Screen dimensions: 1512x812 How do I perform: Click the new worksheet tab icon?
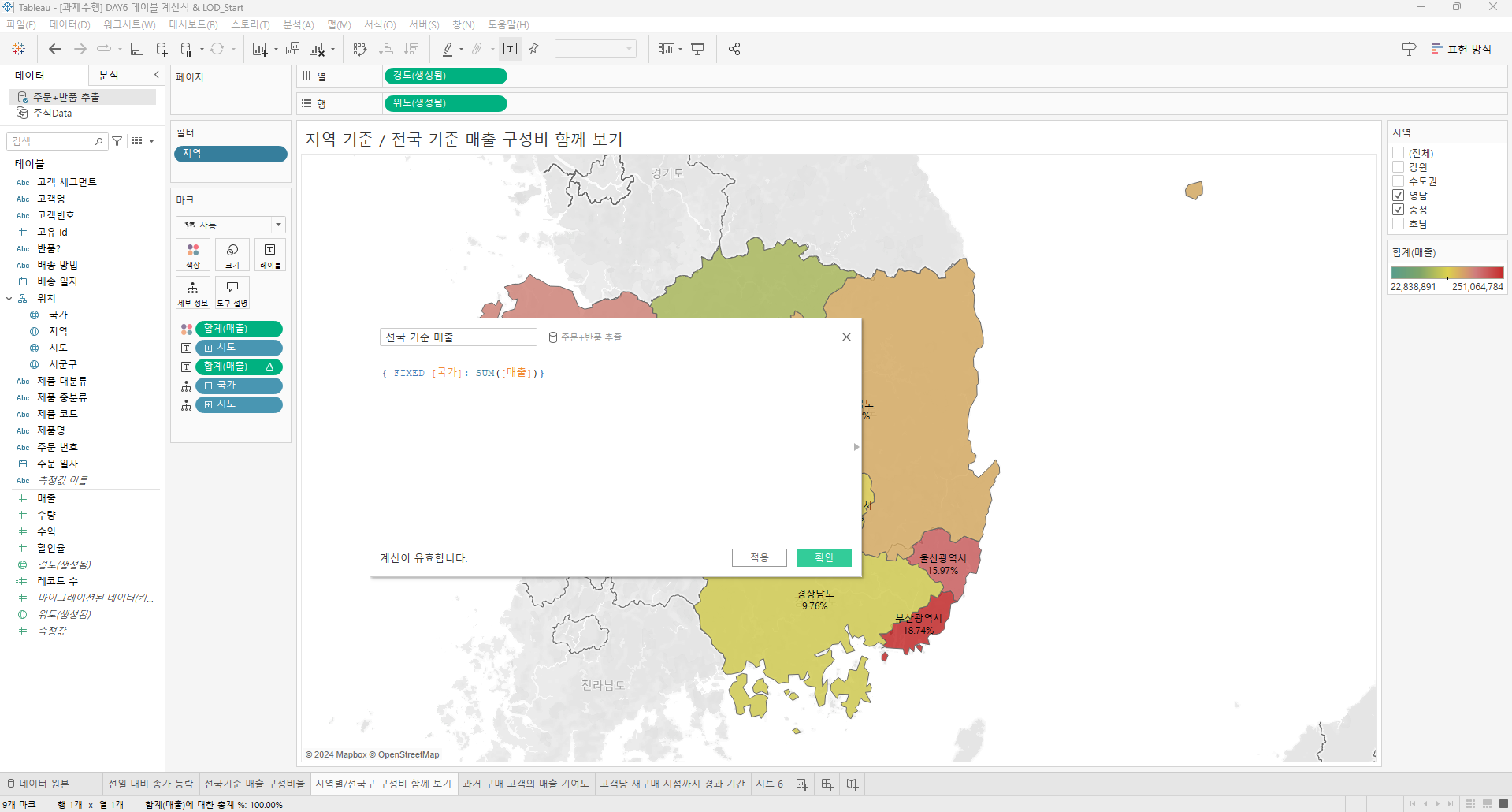point(802,784)
